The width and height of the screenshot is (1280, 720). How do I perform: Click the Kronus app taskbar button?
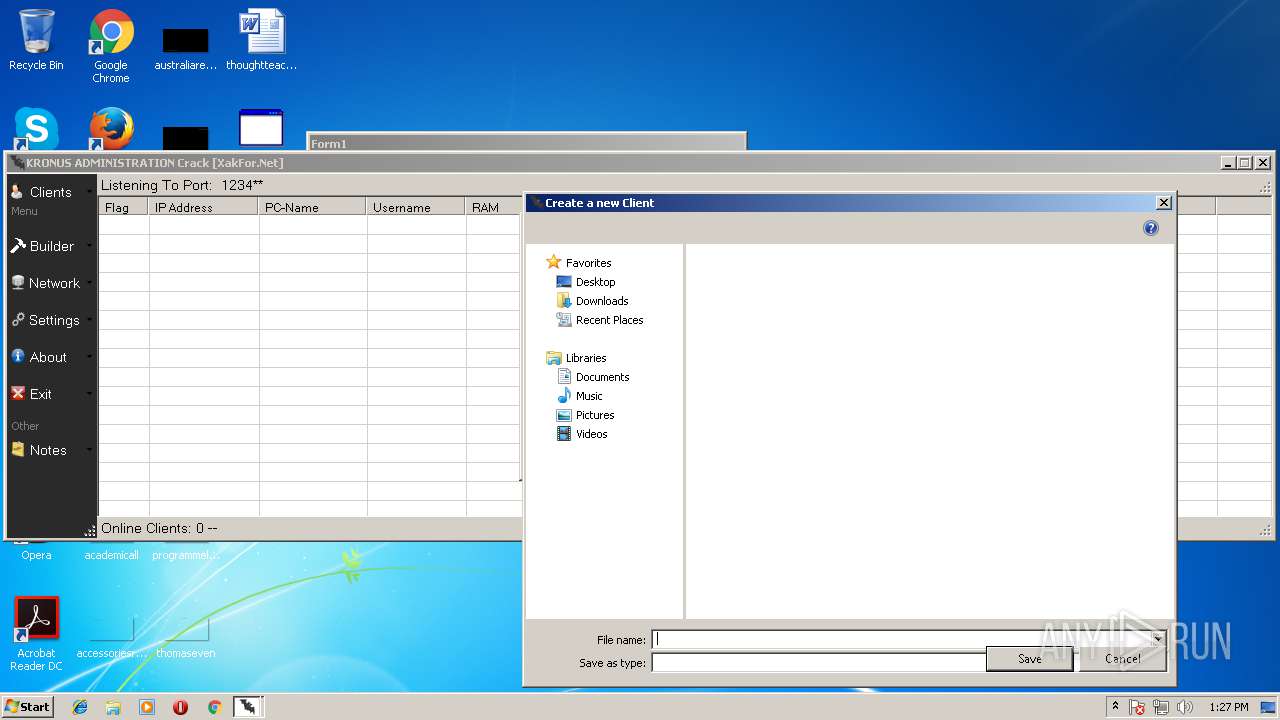(248, 707)
